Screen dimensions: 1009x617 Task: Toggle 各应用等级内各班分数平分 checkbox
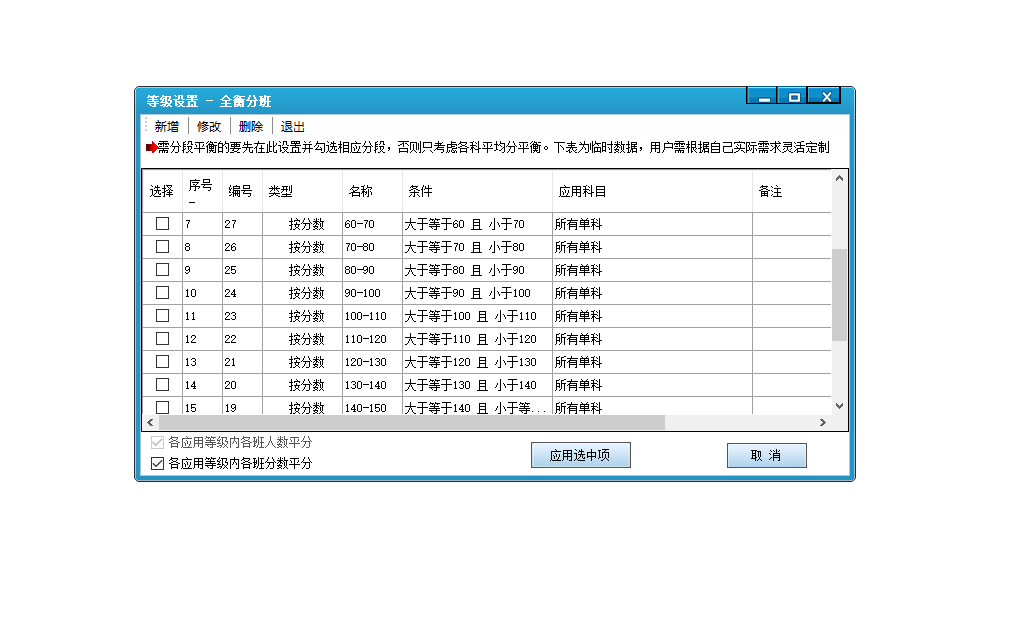click(157, 463)
